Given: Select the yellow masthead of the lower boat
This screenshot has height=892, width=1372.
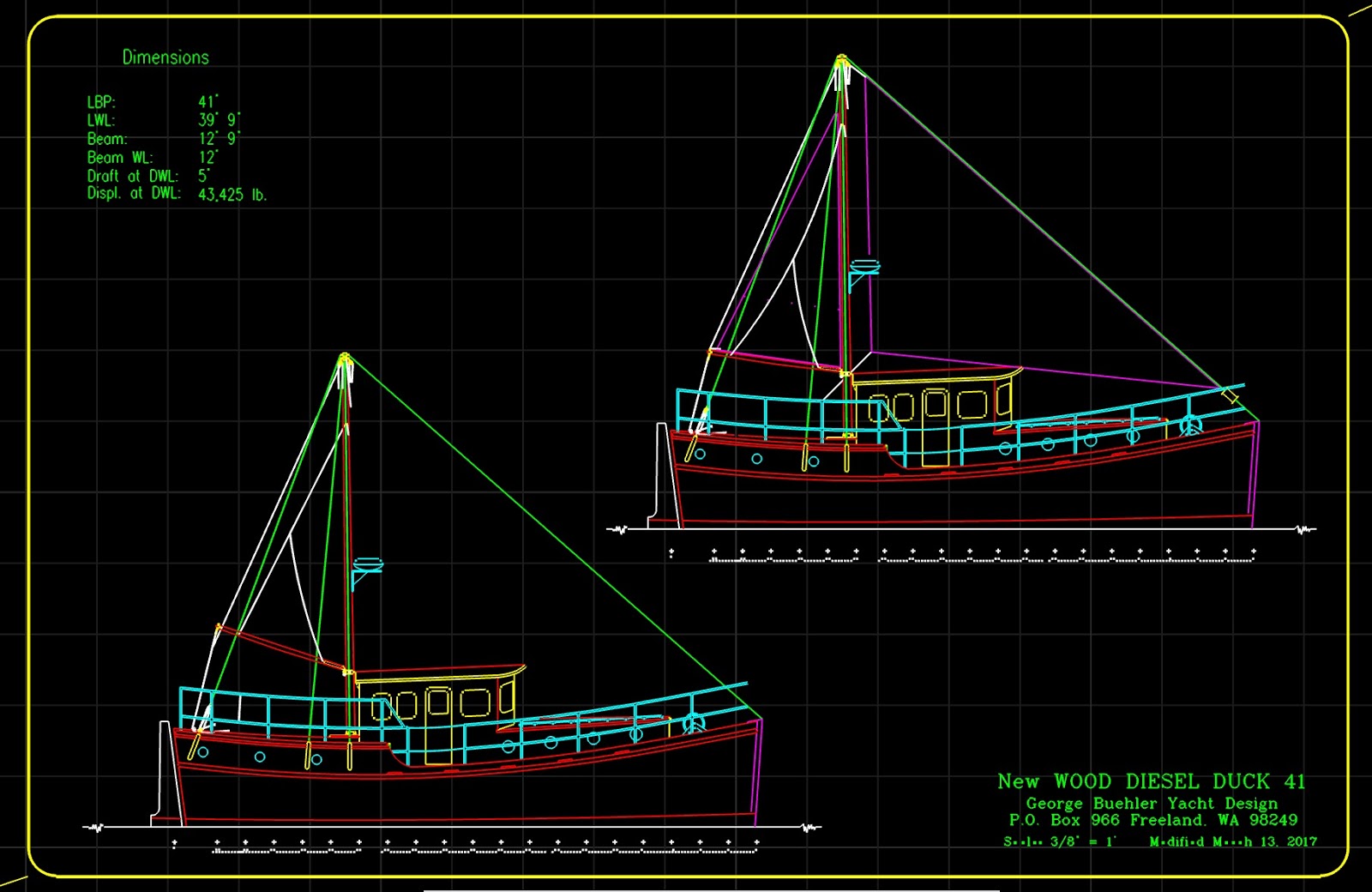Looking at the screenshot, I should 345,361.
